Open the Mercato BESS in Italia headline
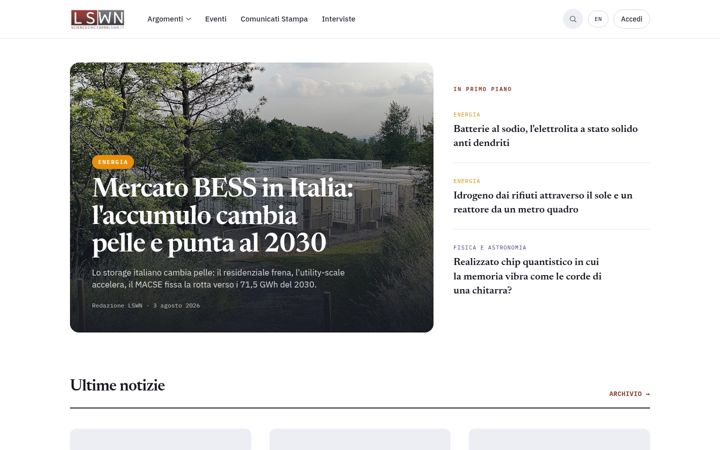 [223, 215]
